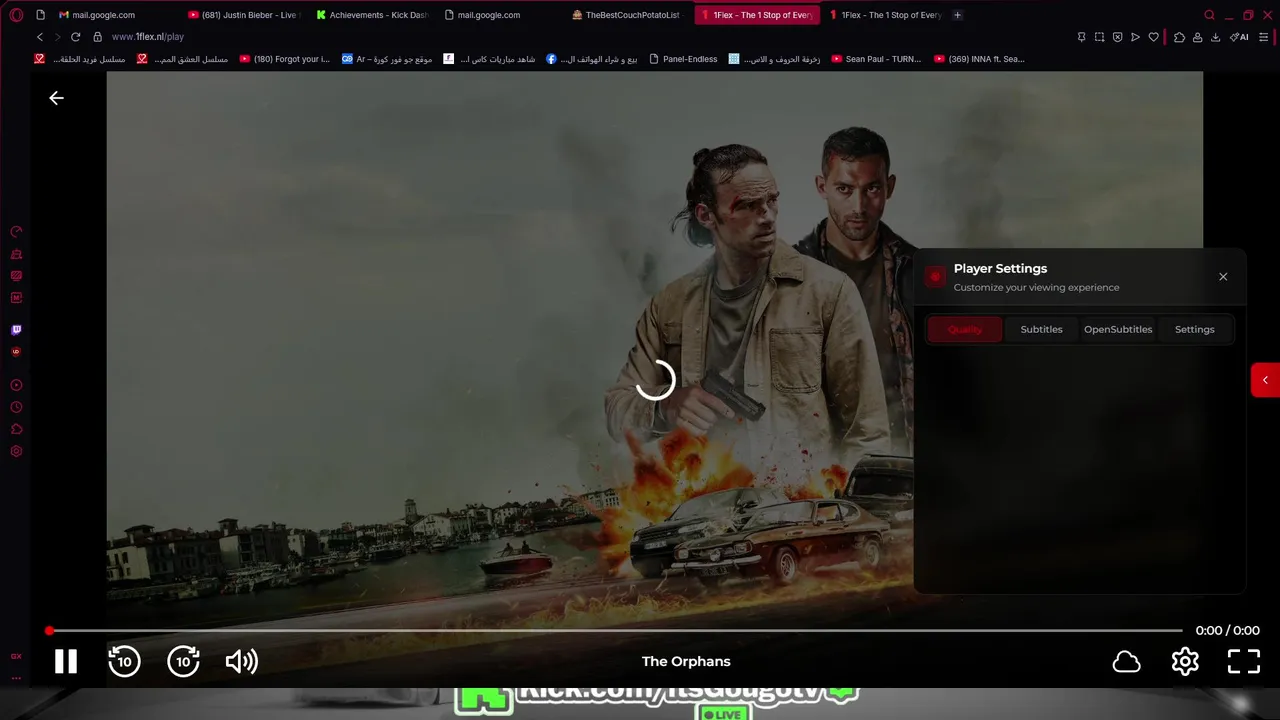Seek on the video progress bar

[x=615, y=631]
